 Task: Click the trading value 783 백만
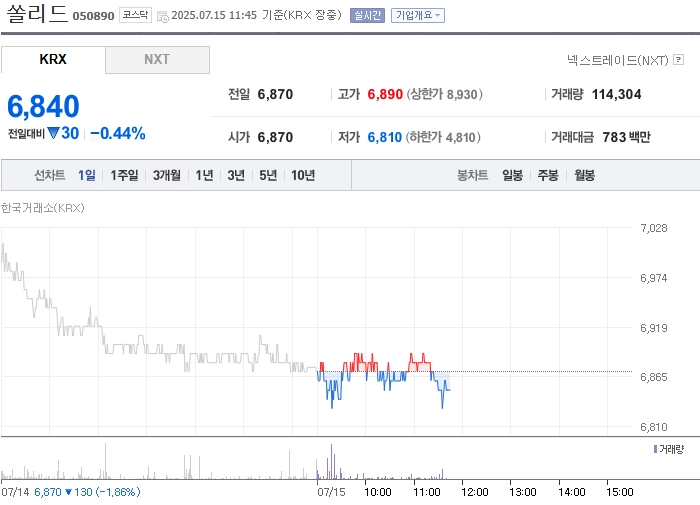coord(626,137)
